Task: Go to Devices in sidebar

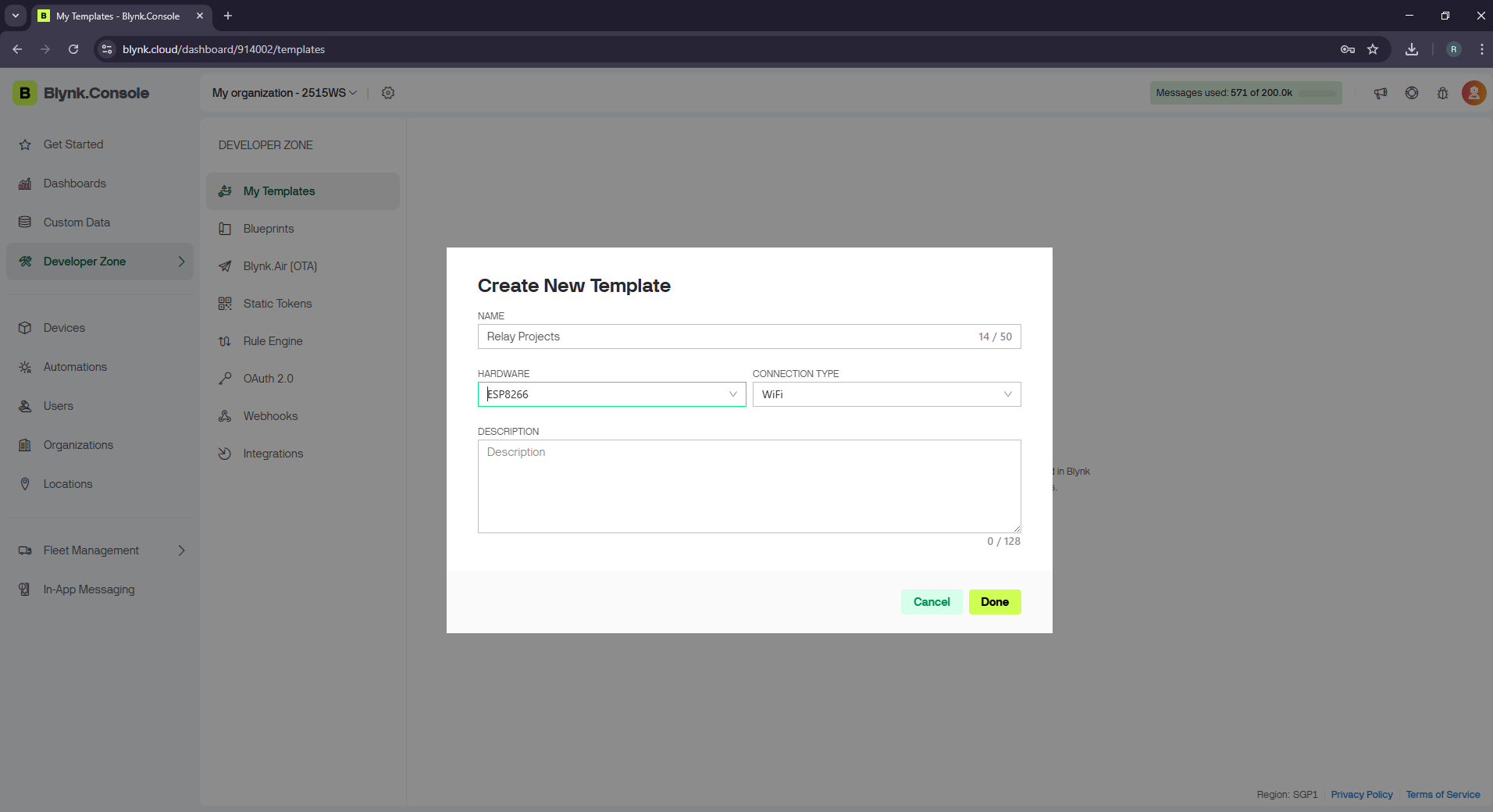Action: (64, 328)
